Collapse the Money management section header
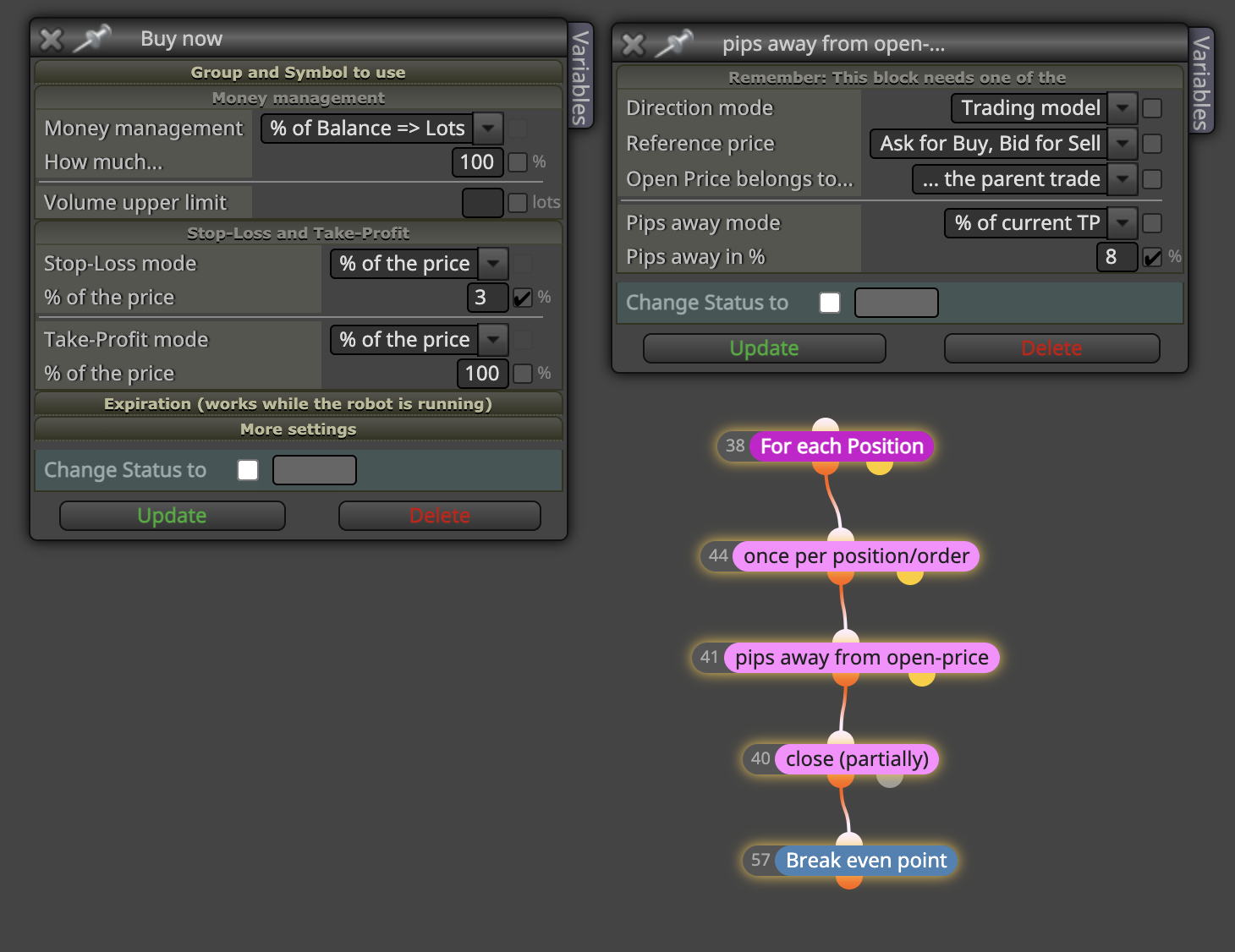This screenshot has width=1235, height=952. coord(298,98)
